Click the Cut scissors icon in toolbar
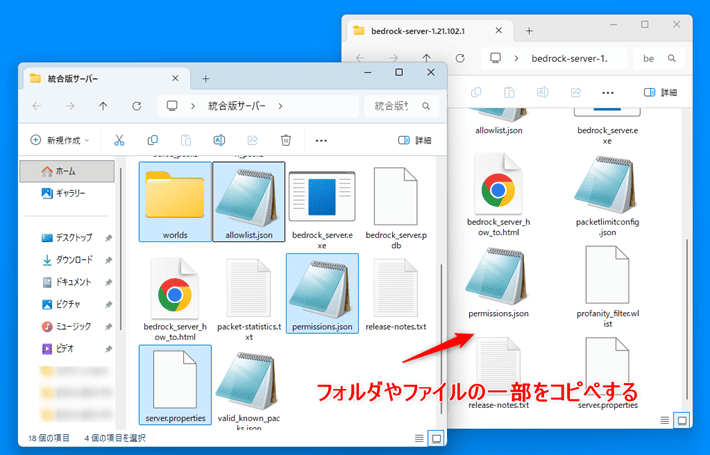This screenshot has width=710, height=455. (119, 140)
